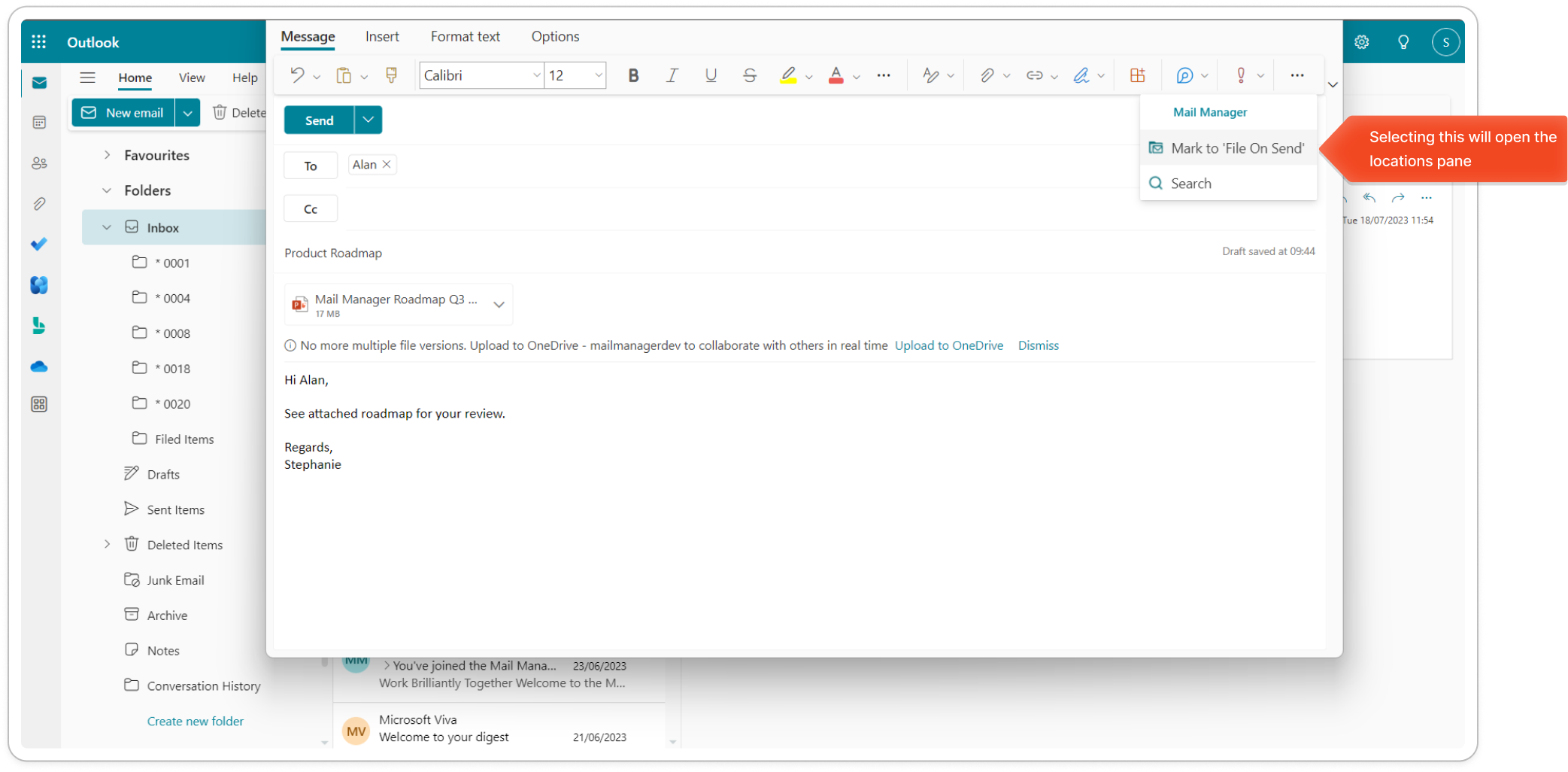1568x772 pixels.
Task: Open OneDrive cloud app in rail
Action: click(39, 366)
